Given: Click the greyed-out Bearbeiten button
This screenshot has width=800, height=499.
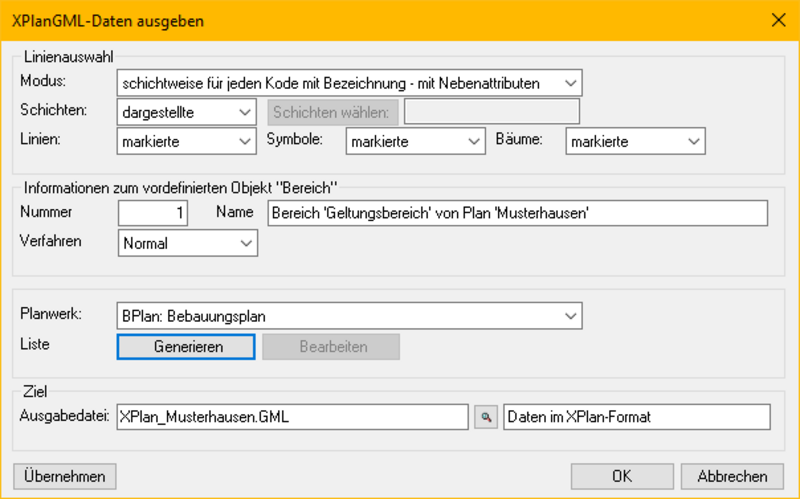Looking at the screenshot, I should 331,347.
